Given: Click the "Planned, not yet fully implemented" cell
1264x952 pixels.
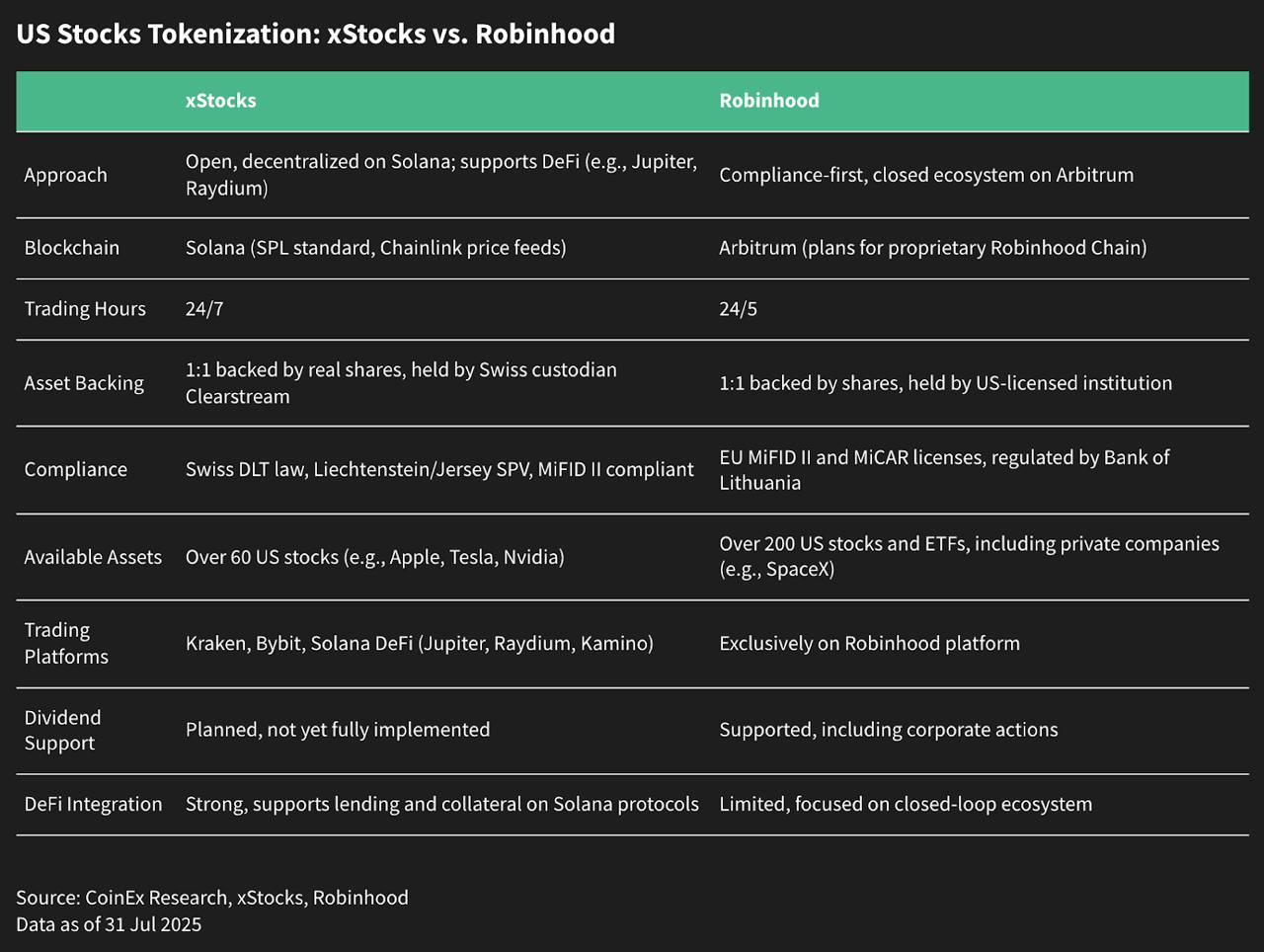Looking at the screenshot, I should pyautogui.click(x=338, y=730).
